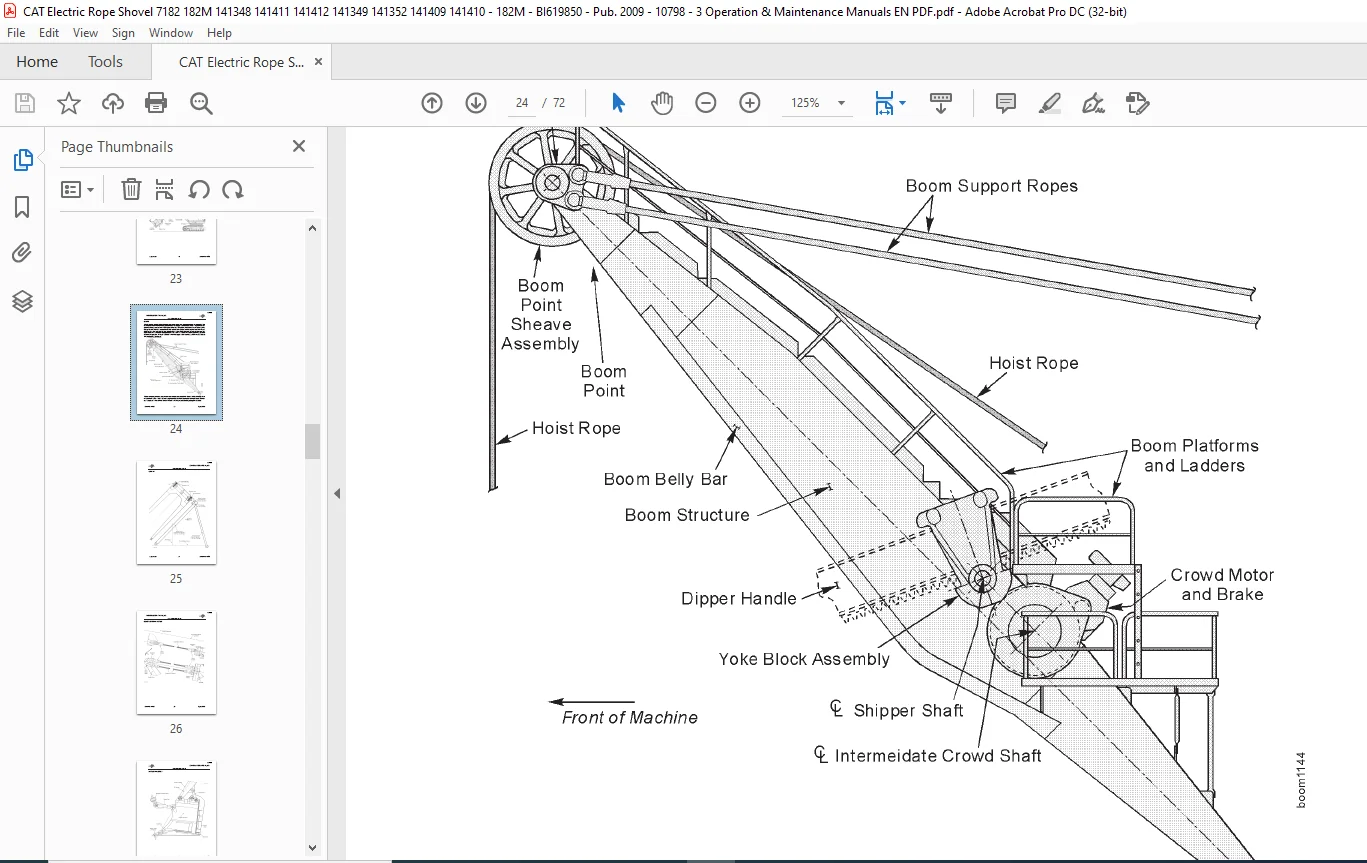Switch to the Home tab

[x=37, y=62]
